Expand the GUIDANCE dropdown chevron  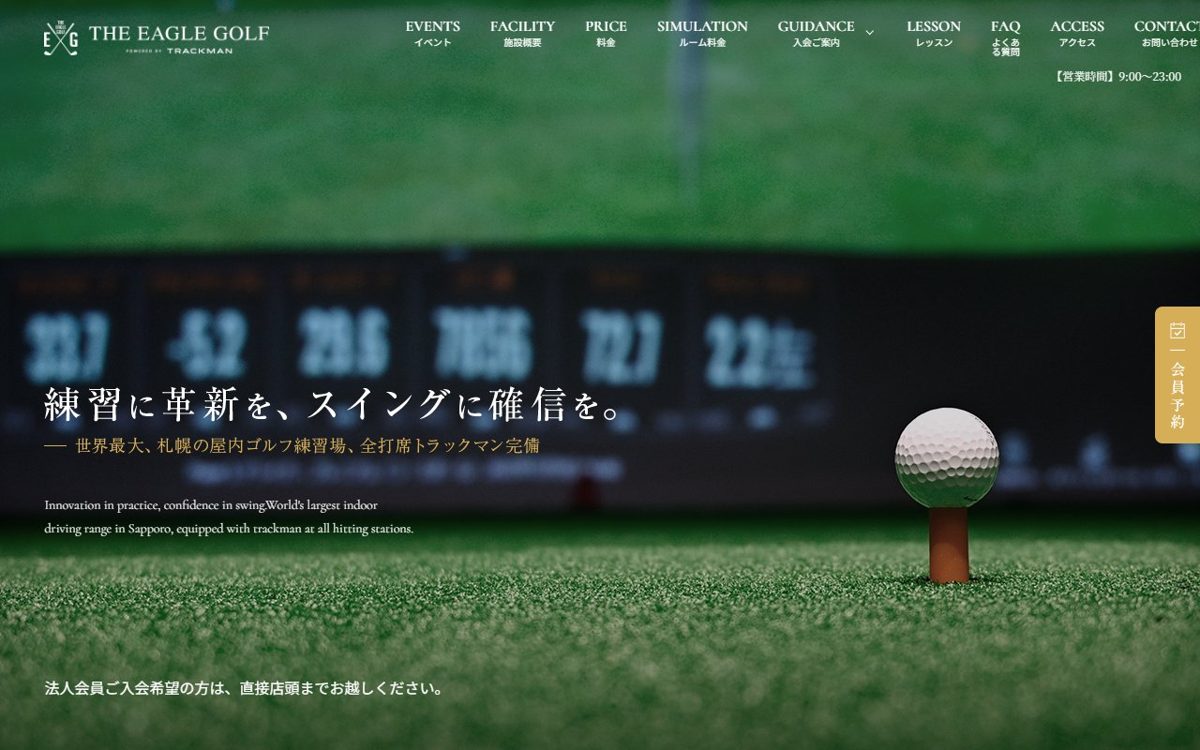tap(869, 33)
